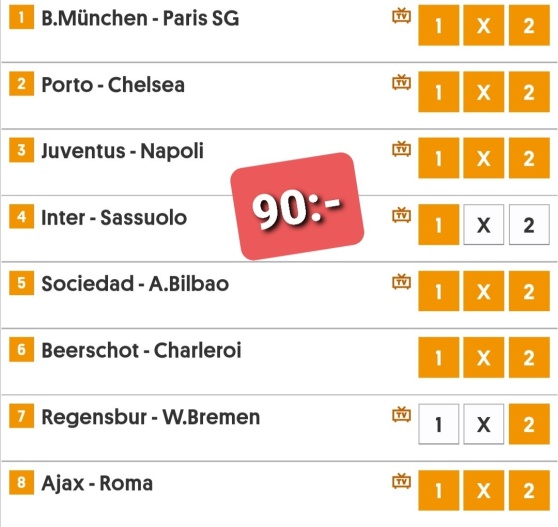558x527 pixels.
Task: Click match number 6 badge for Beerschot
Action: 21,349
